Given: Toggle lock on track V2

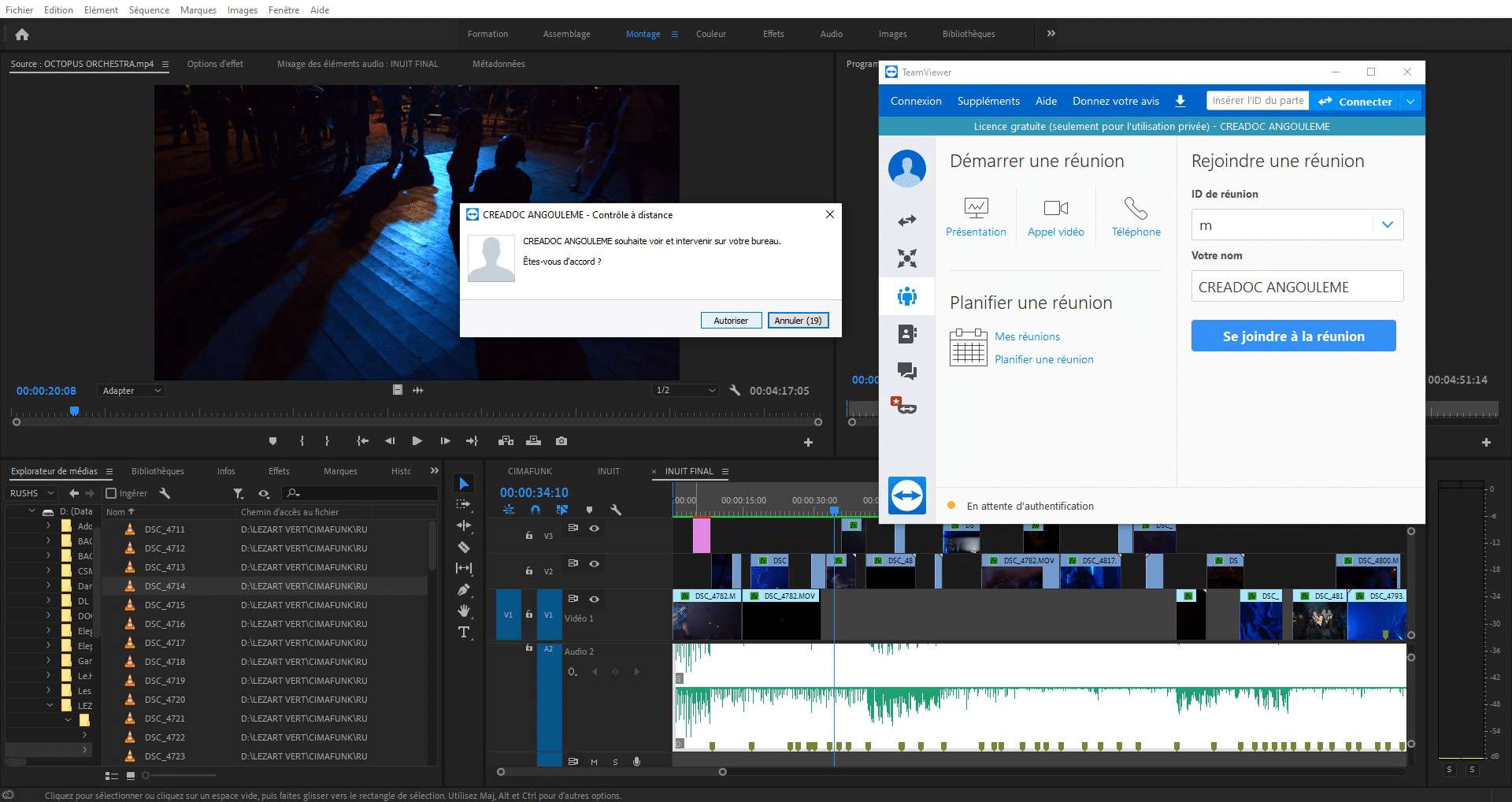Looking at the screenshot, I should tap(529, 571).
